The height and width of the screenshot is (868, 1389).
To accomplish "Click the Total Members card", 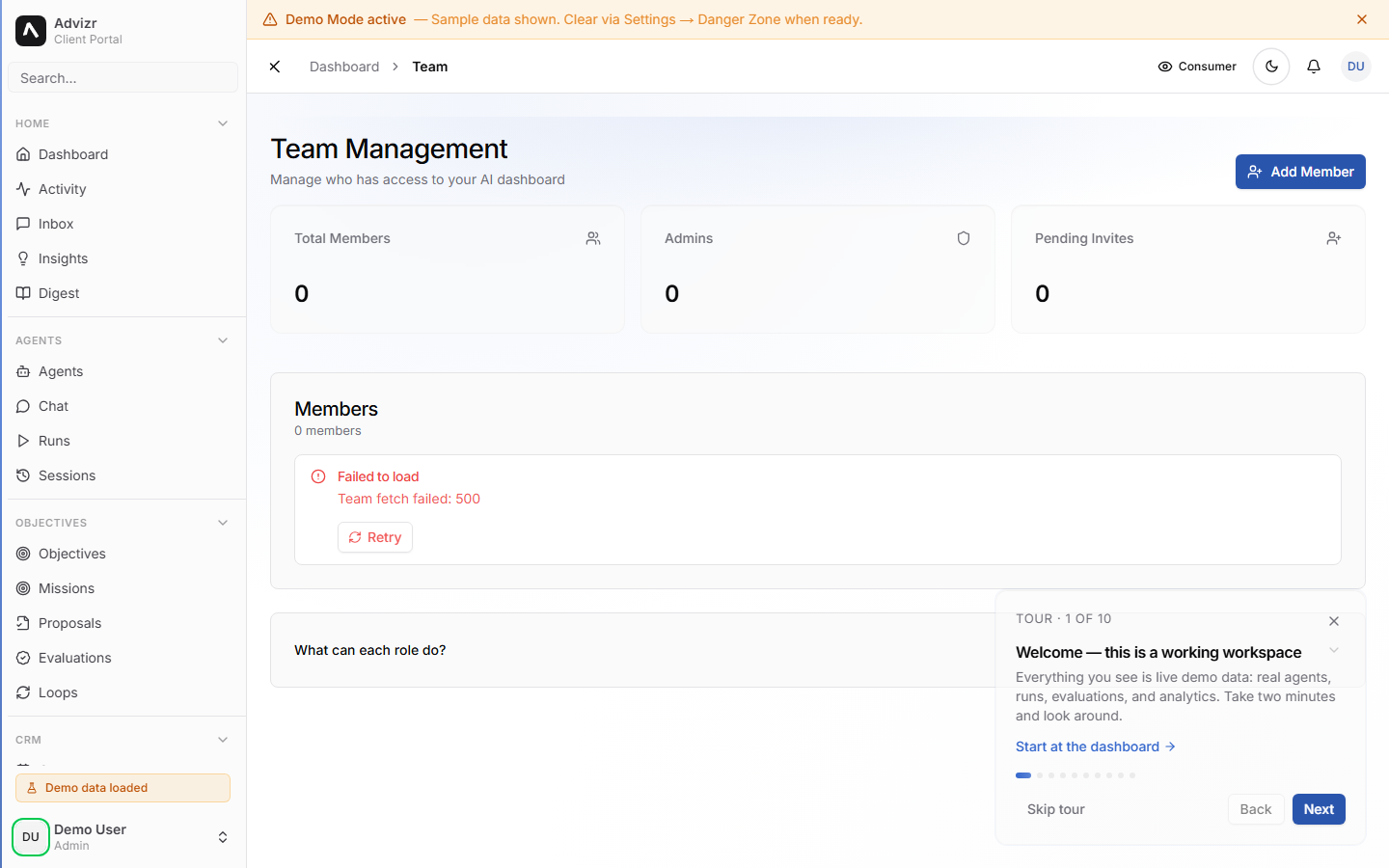I will coord(448,269).
